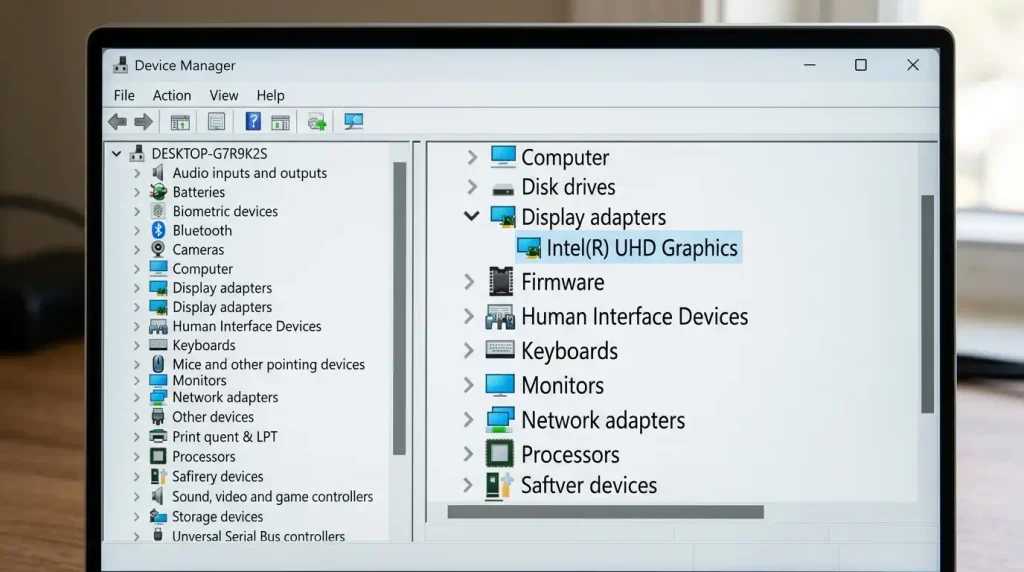
Task: Click the speaker icon for Sound, video and game controllers
Action: pos(158,496)
